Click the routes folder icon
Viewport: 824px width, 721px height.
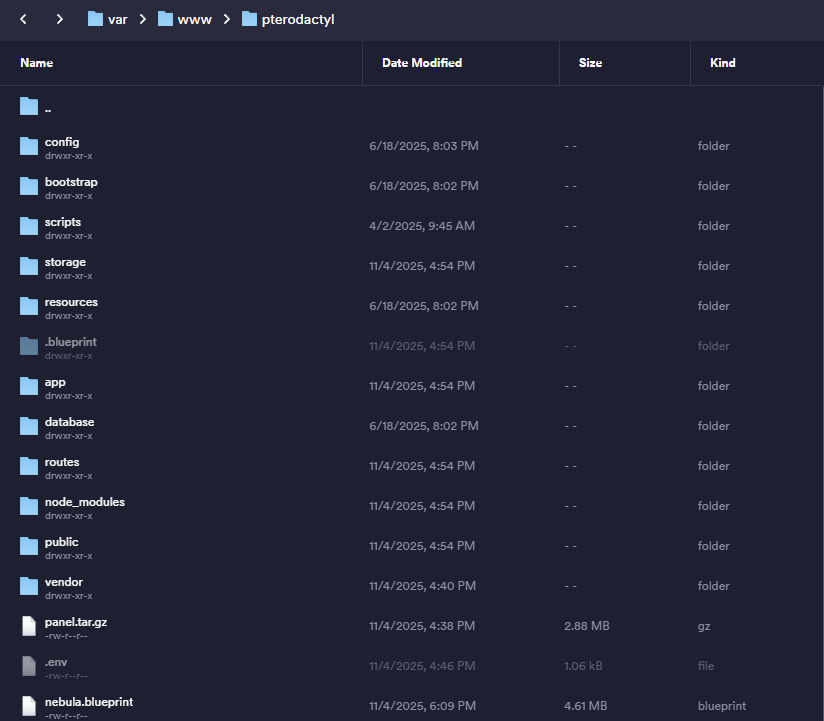tap(29, 466)
